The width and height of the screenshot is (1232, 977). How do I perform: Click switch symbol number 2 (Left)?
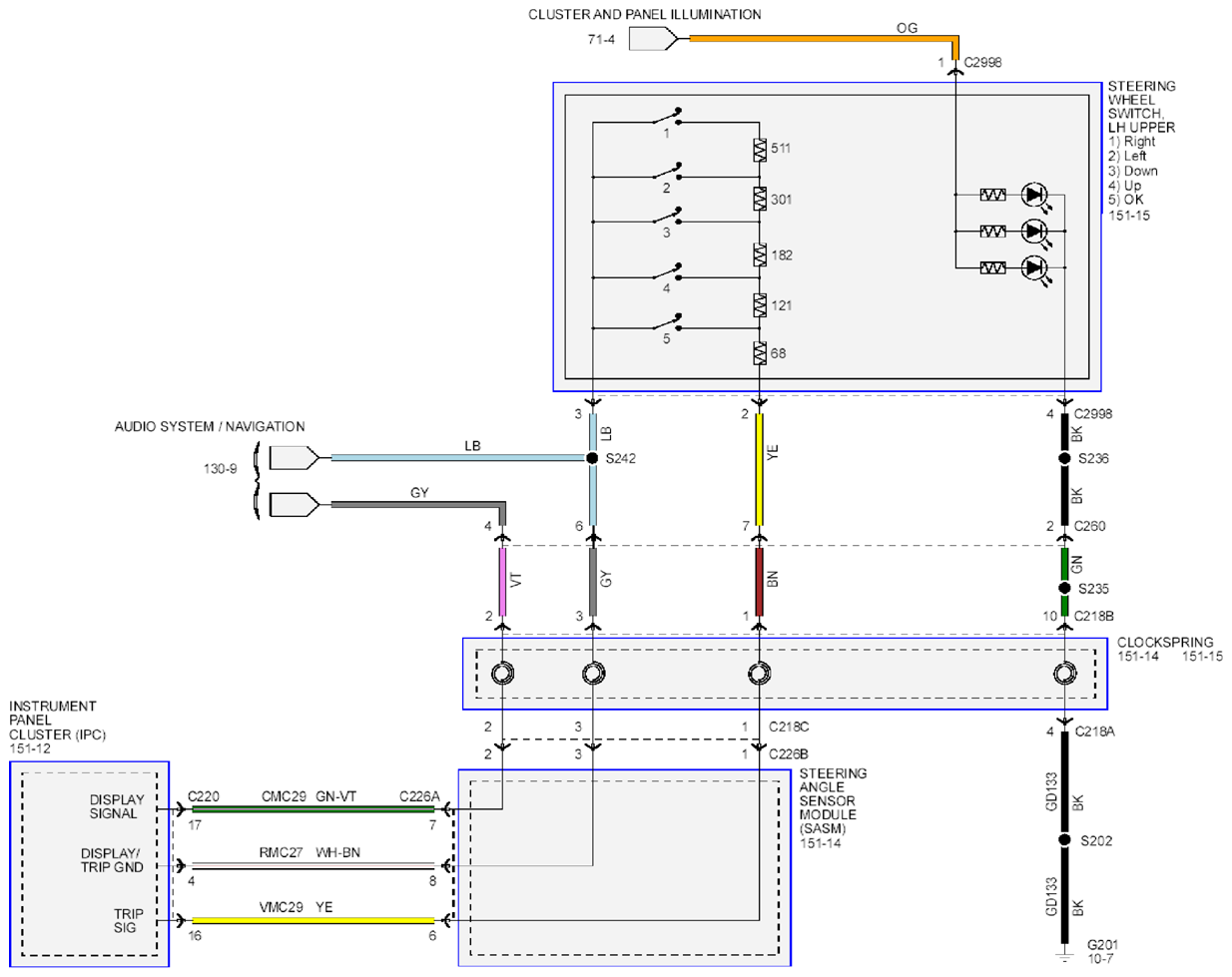tap(668, 173)
